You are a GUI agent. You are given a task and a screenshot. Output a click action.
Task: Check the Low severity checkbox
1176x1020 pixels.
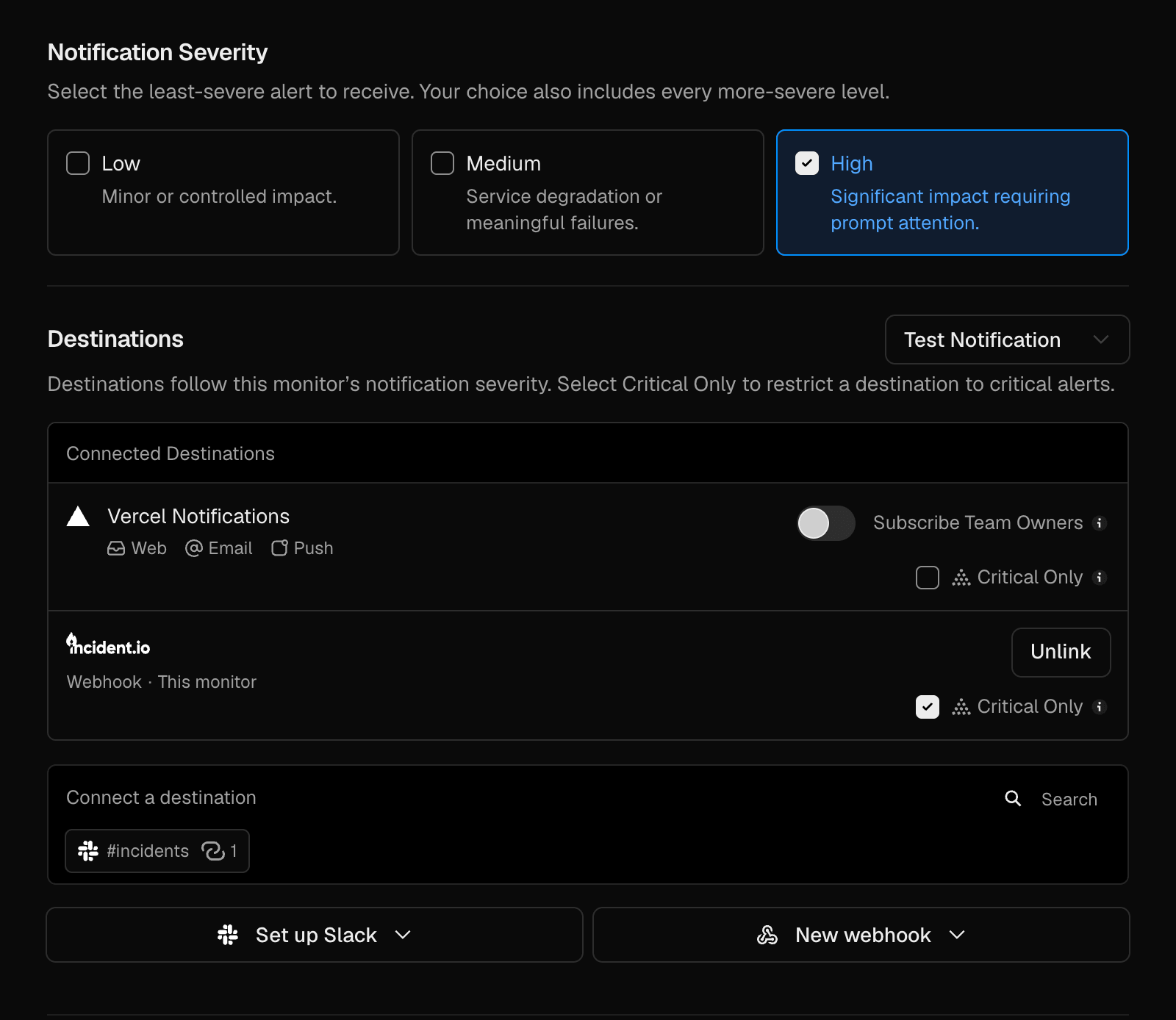coord(78,163)
